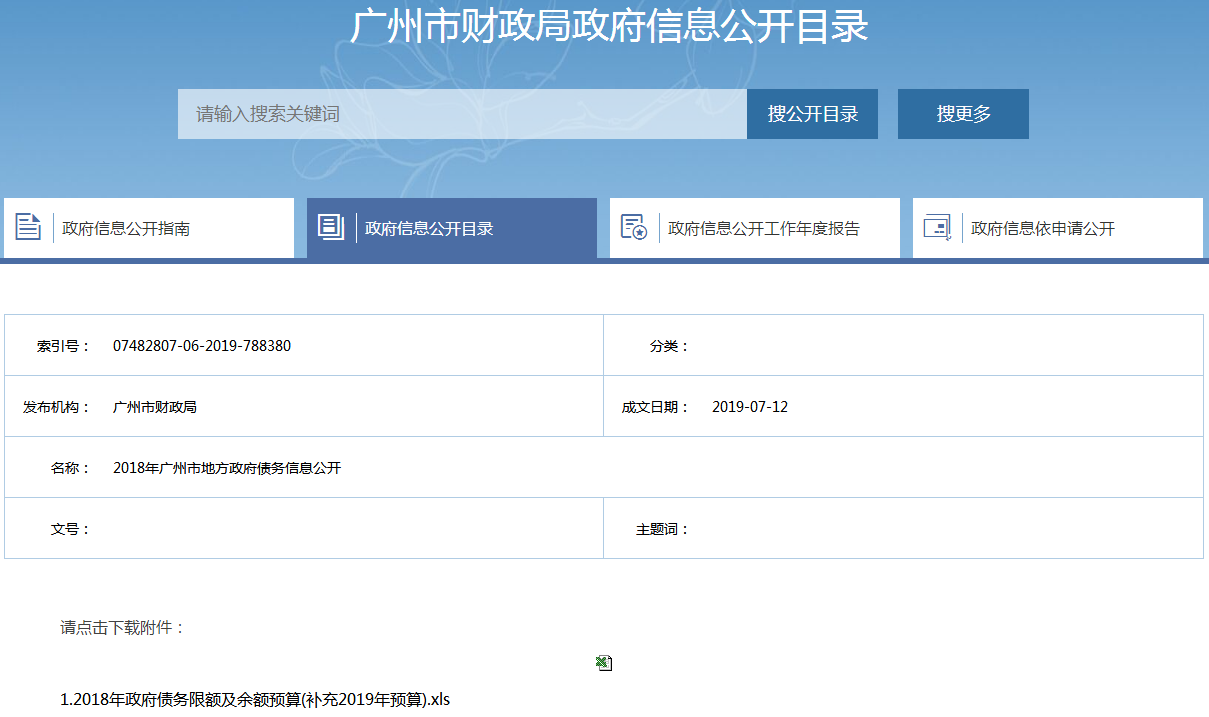Click the 请点击下载附件 prompt text
Viewport: 1209px width, 717px height.
[x=122, y=628]
